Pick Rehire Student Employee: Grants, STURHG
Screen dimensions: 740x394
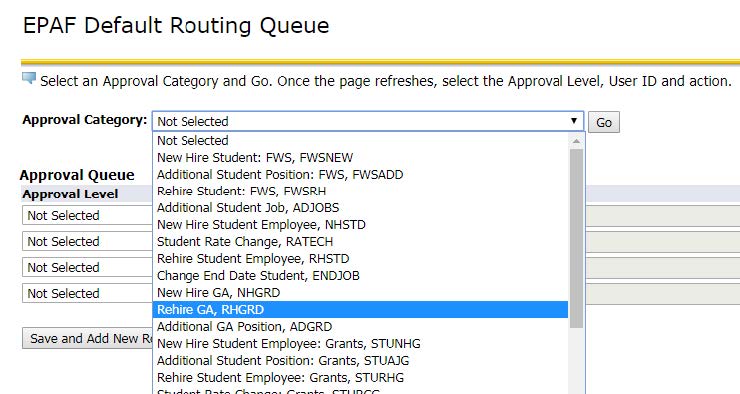click(x=361, y=377)
